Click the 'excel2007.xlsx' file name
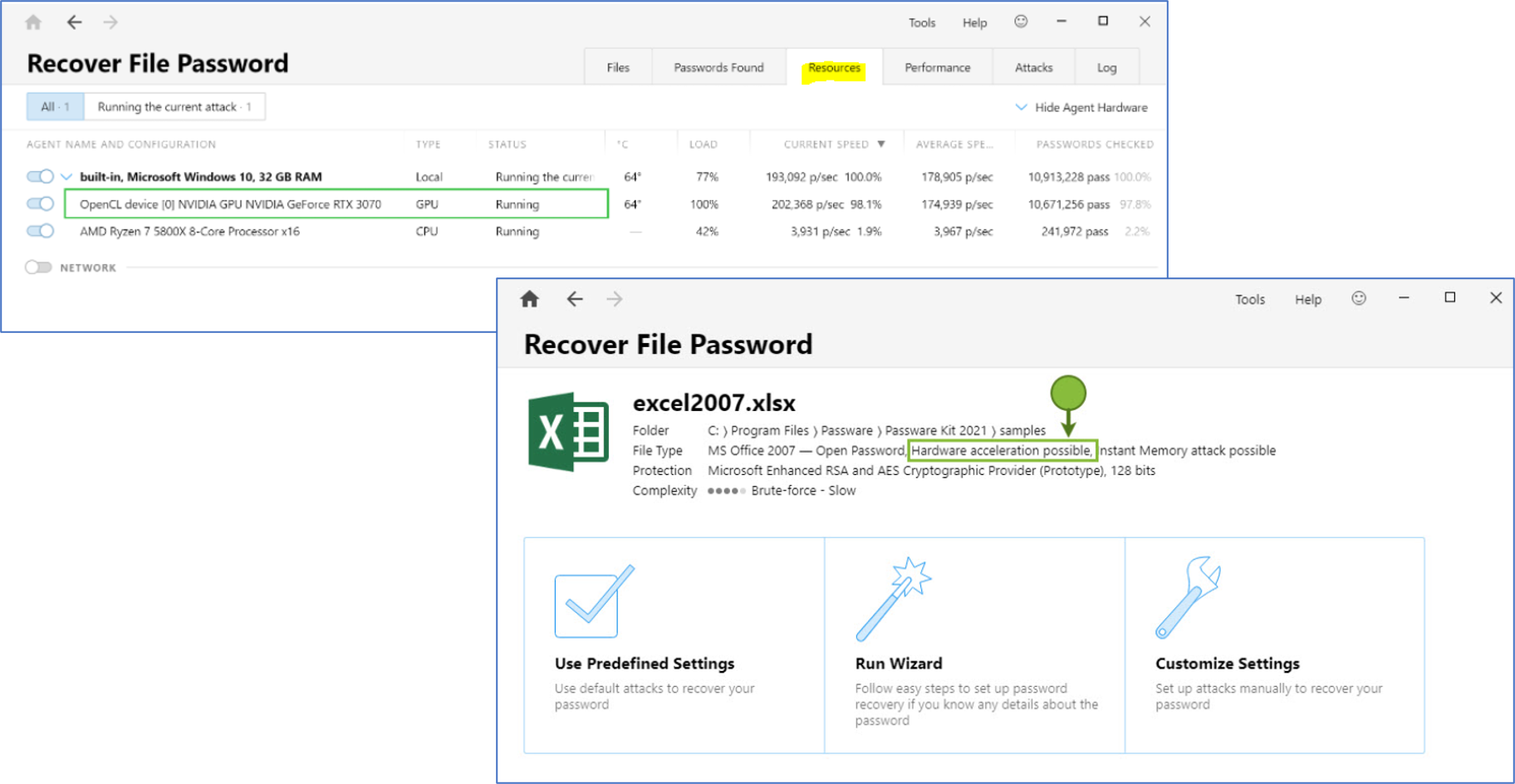Screen dimensions: 1515x784 click(714, 403)
